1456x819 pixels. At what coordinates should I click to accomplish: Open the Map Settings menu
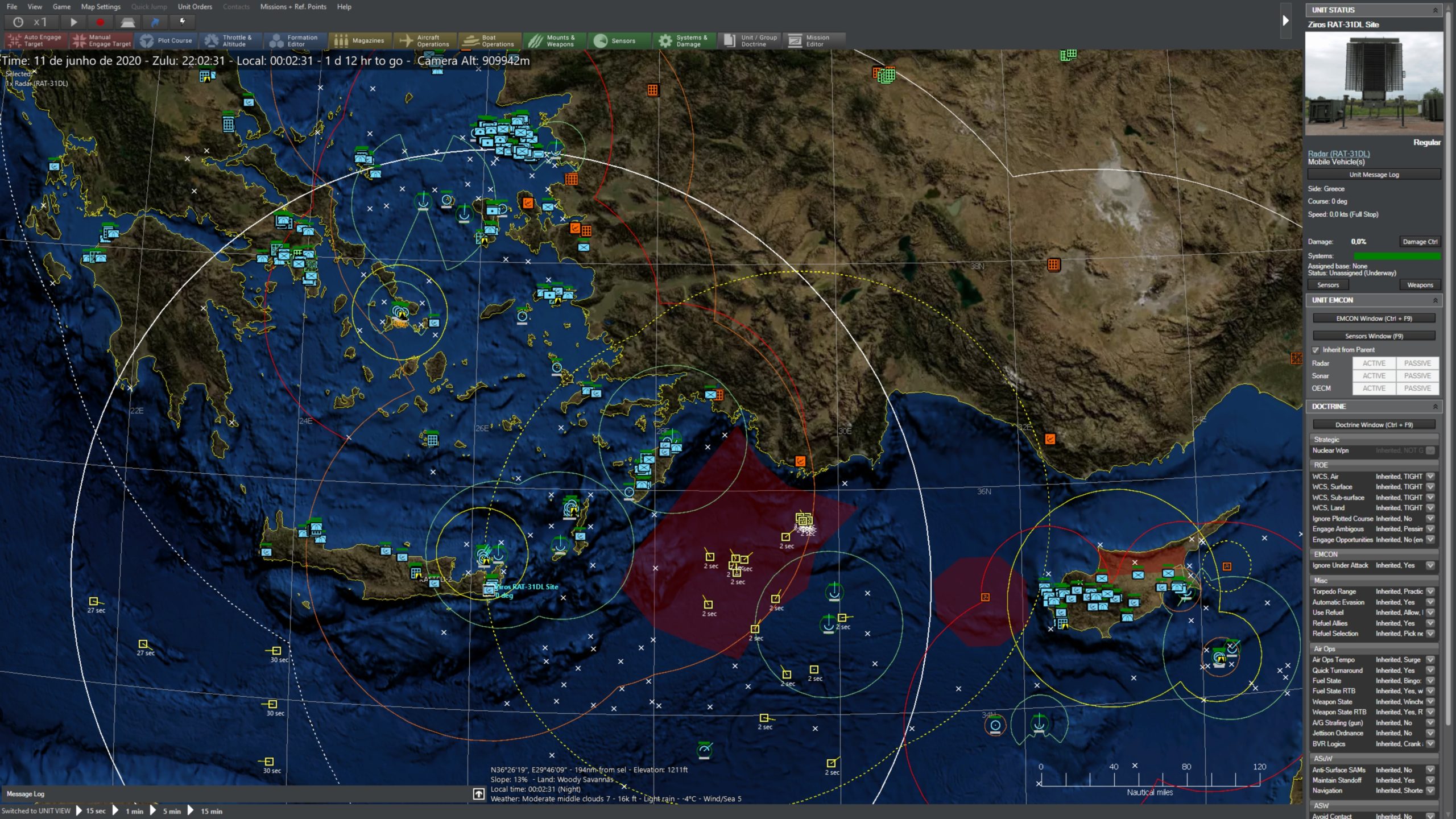coord(101,7)
